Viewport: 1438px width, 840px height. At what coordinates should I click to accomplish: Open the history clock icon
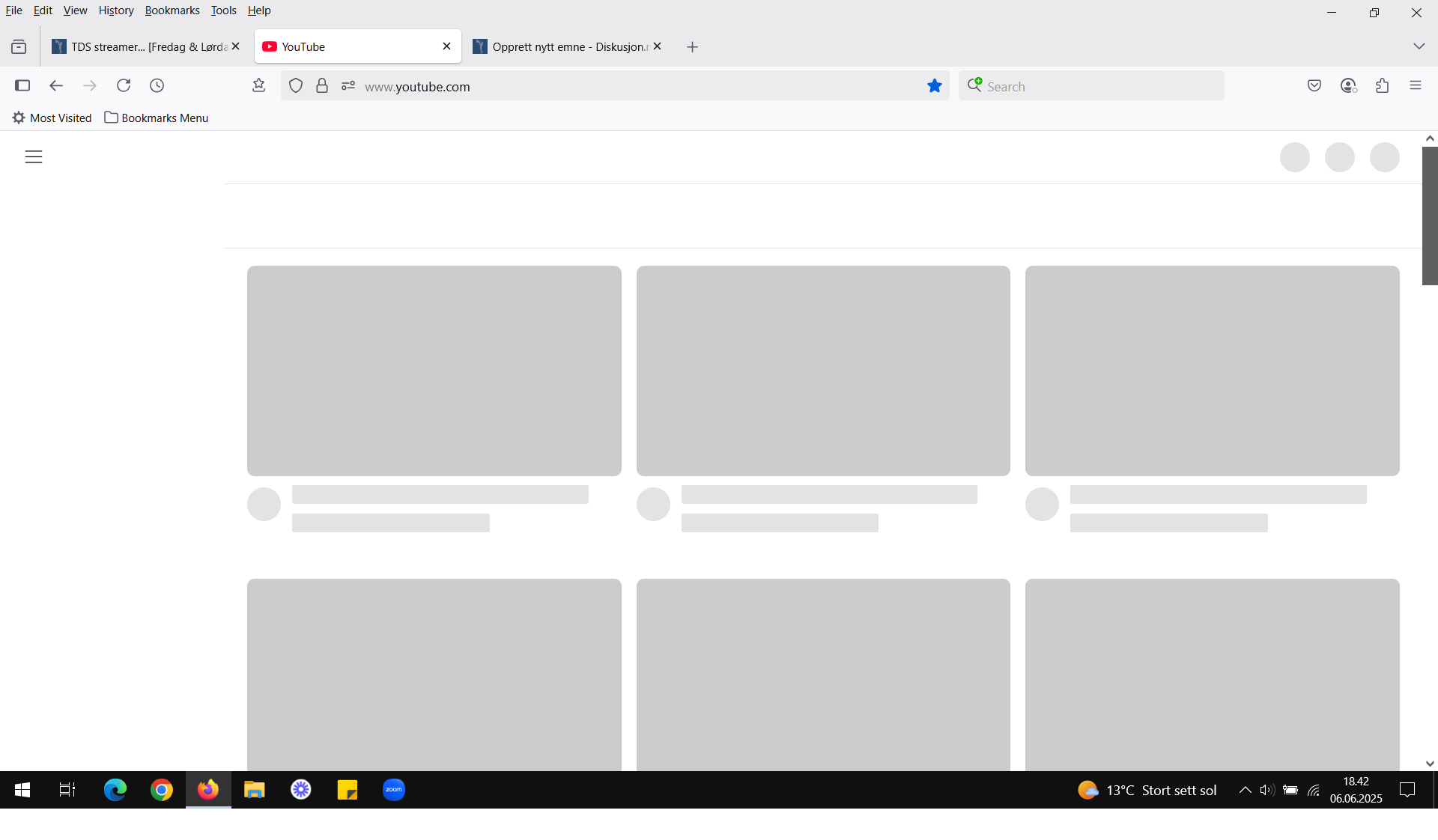(157, 85)
